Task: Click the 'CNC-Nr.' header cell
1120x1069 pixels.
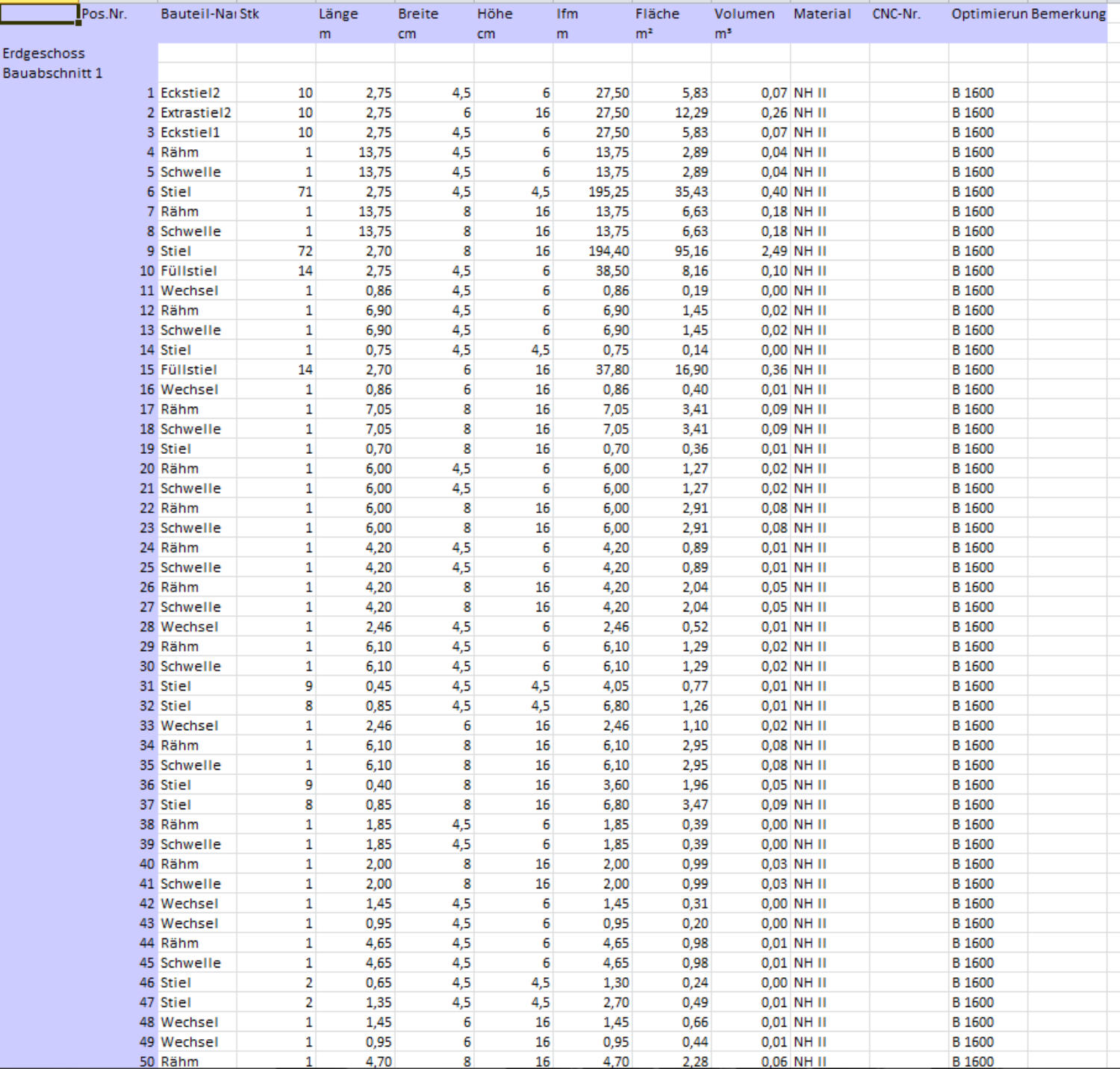Action: [x=909, y=13]
